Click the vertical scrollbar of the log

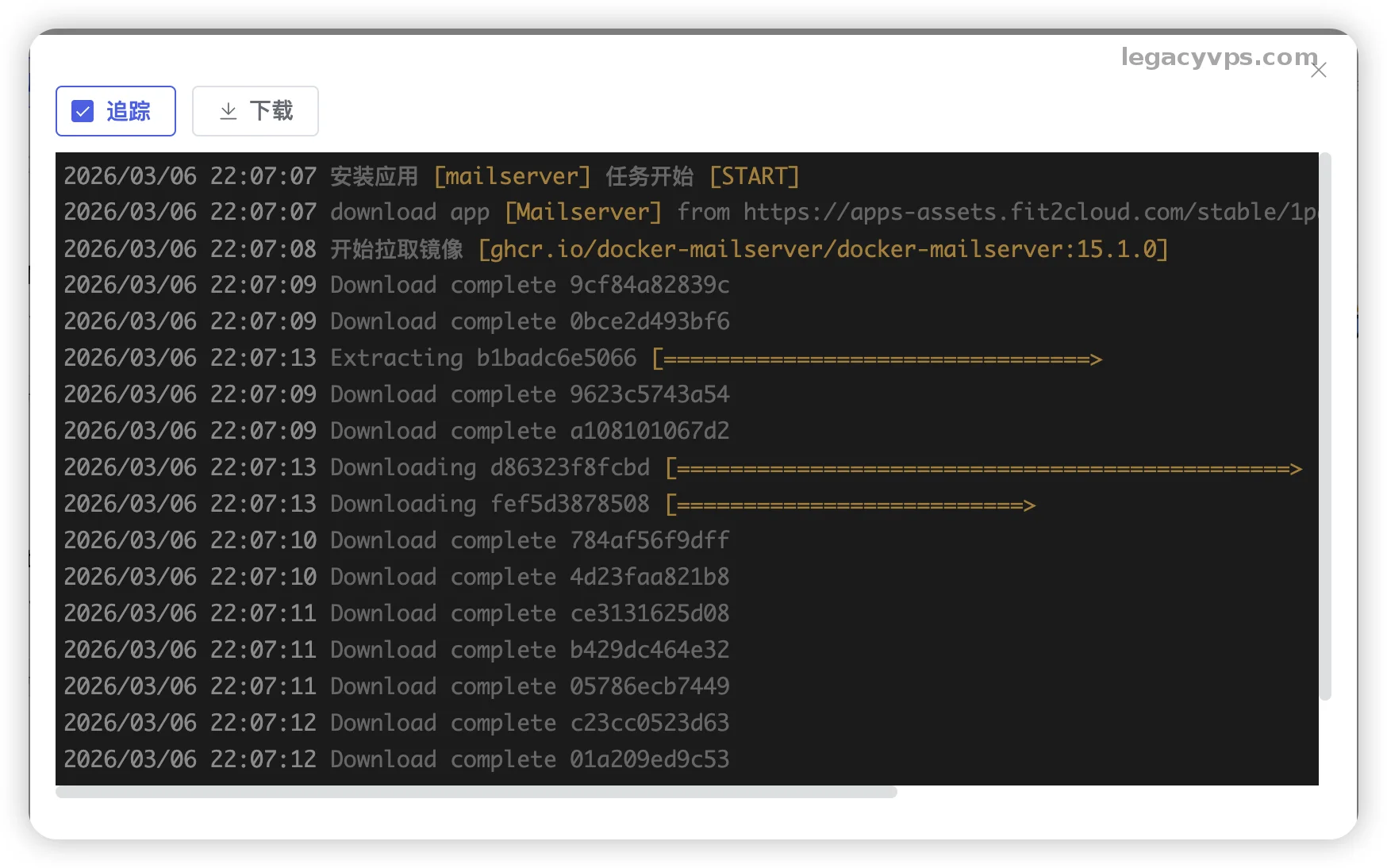pyautogui.click(x=1324, y=427)
